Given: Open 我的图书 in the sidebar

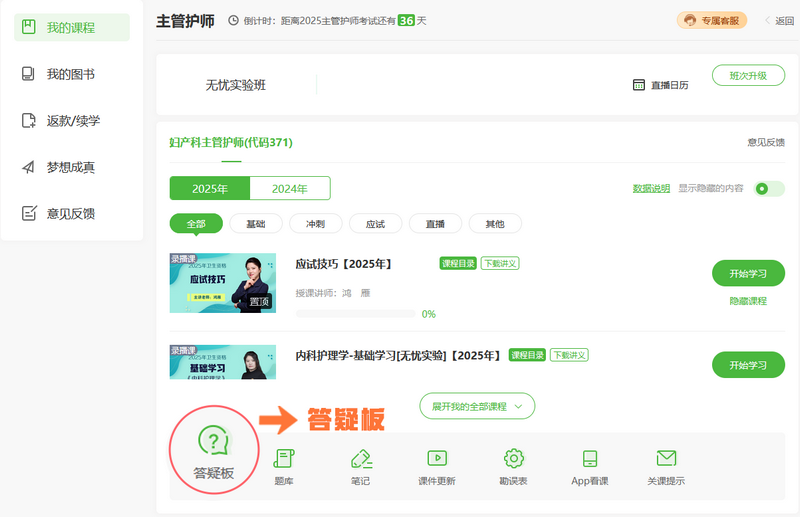Looking at the screenshot, I should 71,74.
